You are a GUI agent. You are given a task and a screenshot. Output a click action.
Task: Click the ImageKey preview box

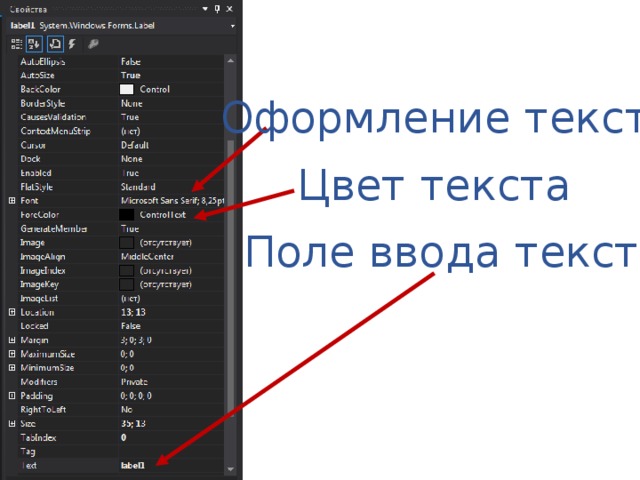(x=127, y=284)
